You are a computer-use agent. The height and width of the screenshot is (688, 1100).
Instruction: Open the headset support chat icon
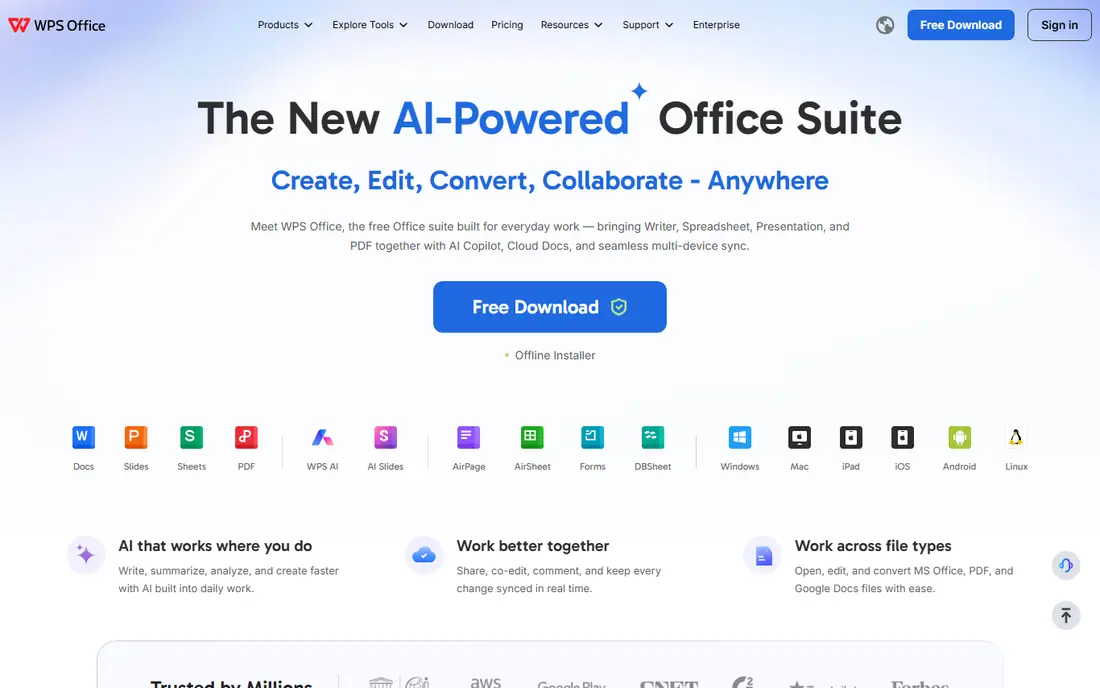click(1066, 565)
